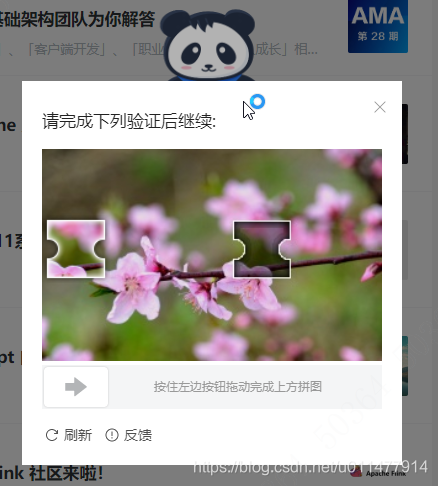The height and width of the screenshot is (486, 438).
Task: Click the gray arrow slider handle
Action: pos(76,387)
